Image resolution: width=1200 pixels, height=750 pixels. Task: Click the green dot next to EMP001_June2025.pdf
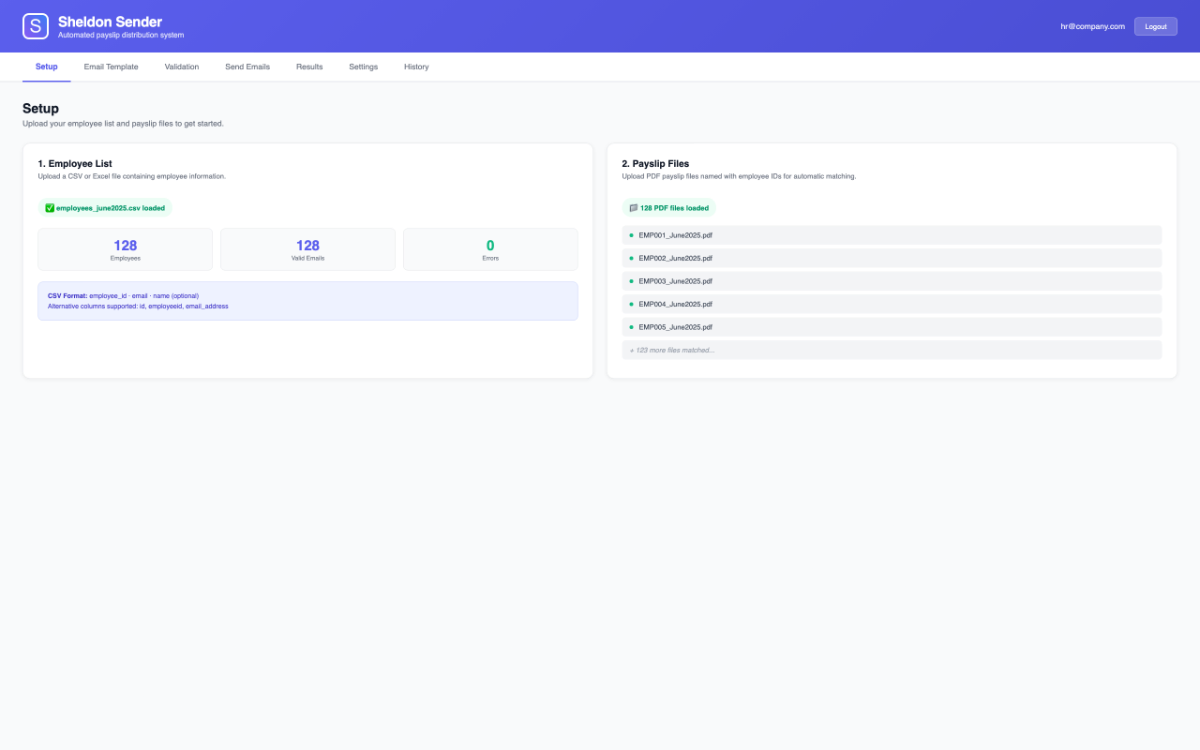point(631,235)
